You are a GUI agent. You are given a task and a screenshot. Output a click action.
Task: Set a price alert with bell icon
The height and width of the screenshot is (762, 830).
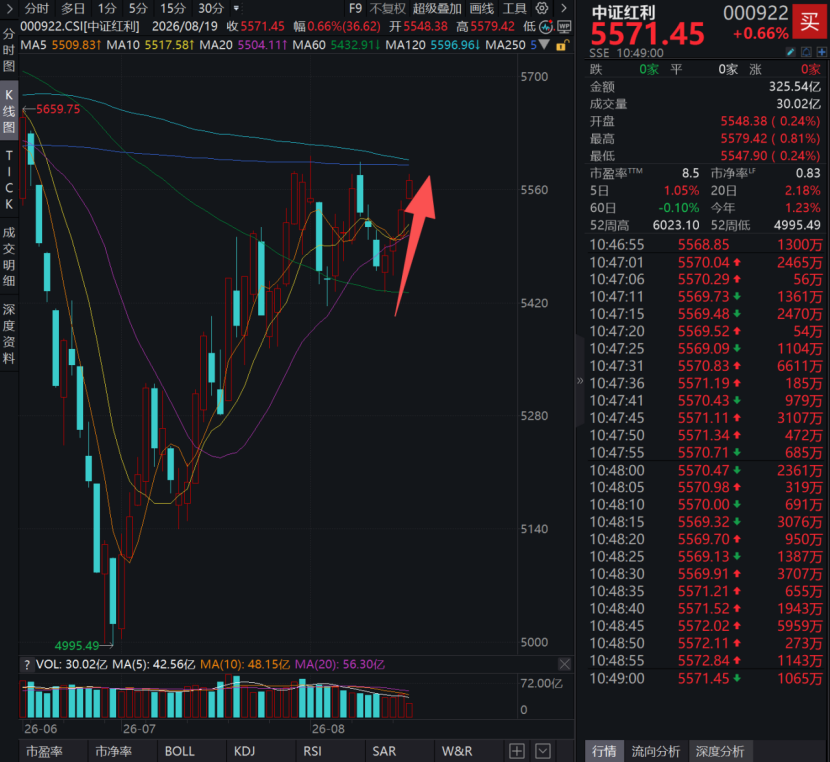(806, 52)
